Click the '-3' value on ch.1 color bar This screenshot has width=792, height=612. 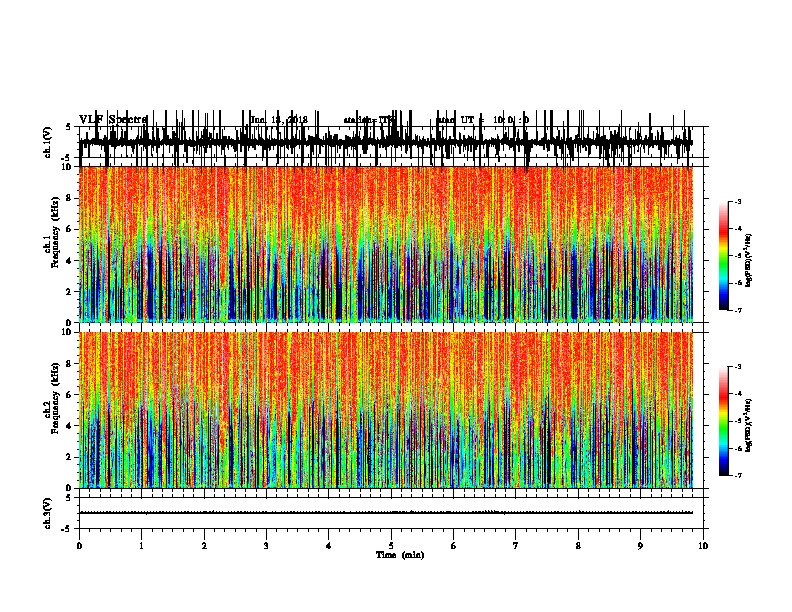coord(737,202)
